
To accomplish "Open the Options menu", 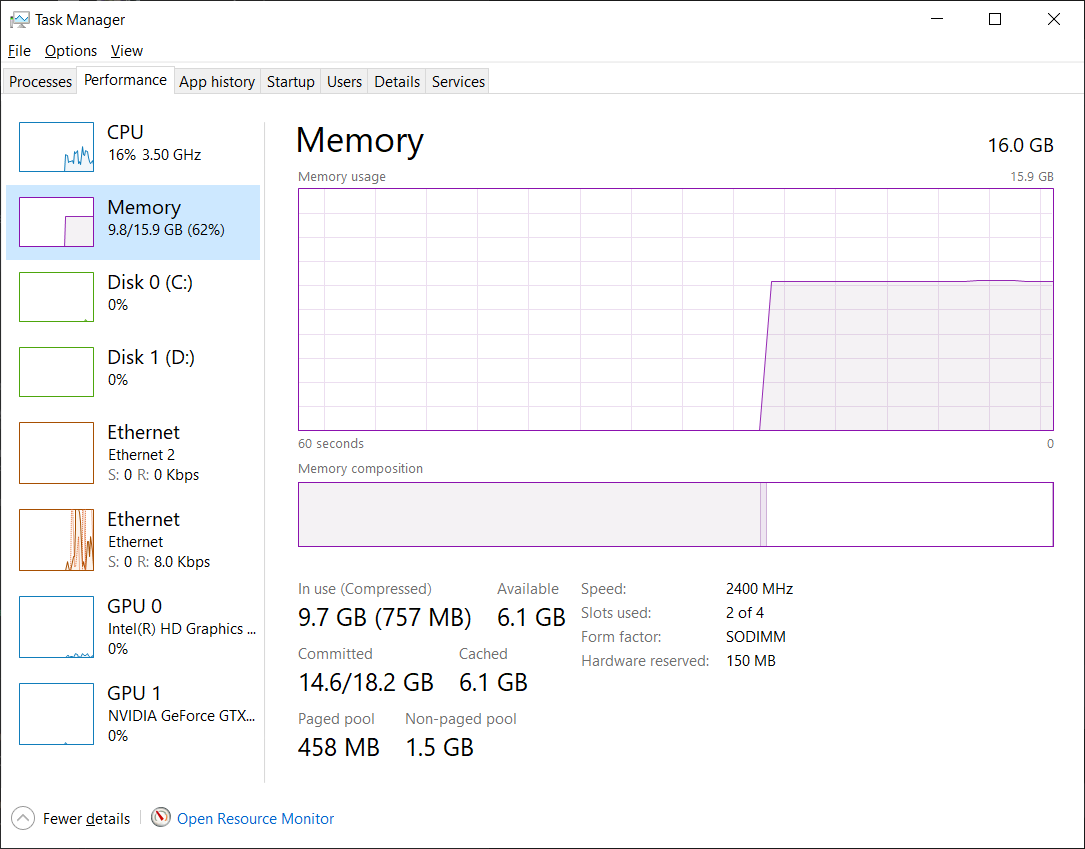I will [71, 51].
